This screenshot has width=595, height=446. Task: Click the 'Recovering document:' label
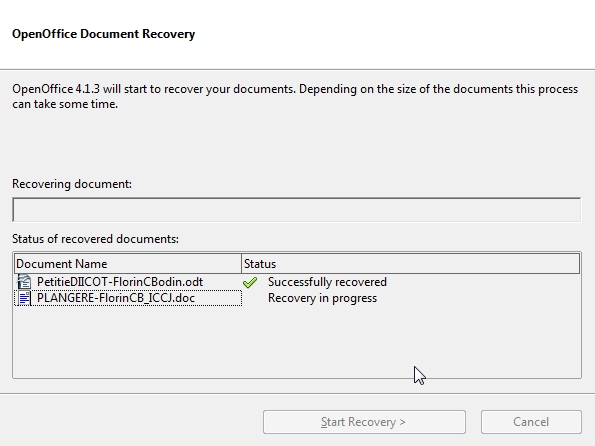point(72,184)
